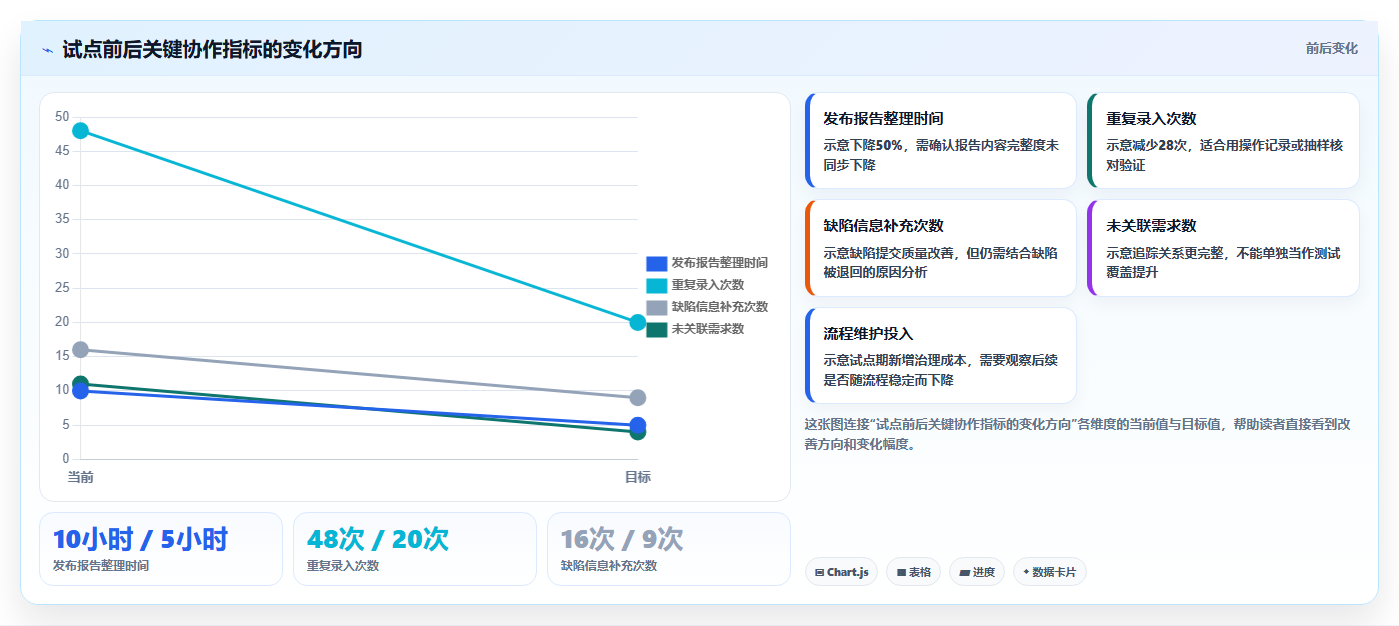Click the 48次 / 20次 stat card
Image resolution: width=1399 pixels, height=626 pixels.
click(x=415, y=549)
